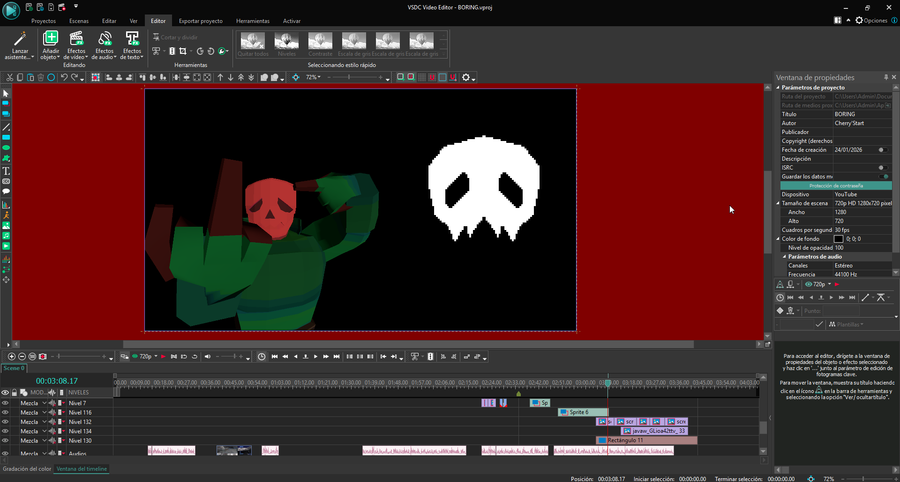Collapse Parámetros de proyecto section
The height and width of the screenshot is (482, 900).
(x=779, y=88)
